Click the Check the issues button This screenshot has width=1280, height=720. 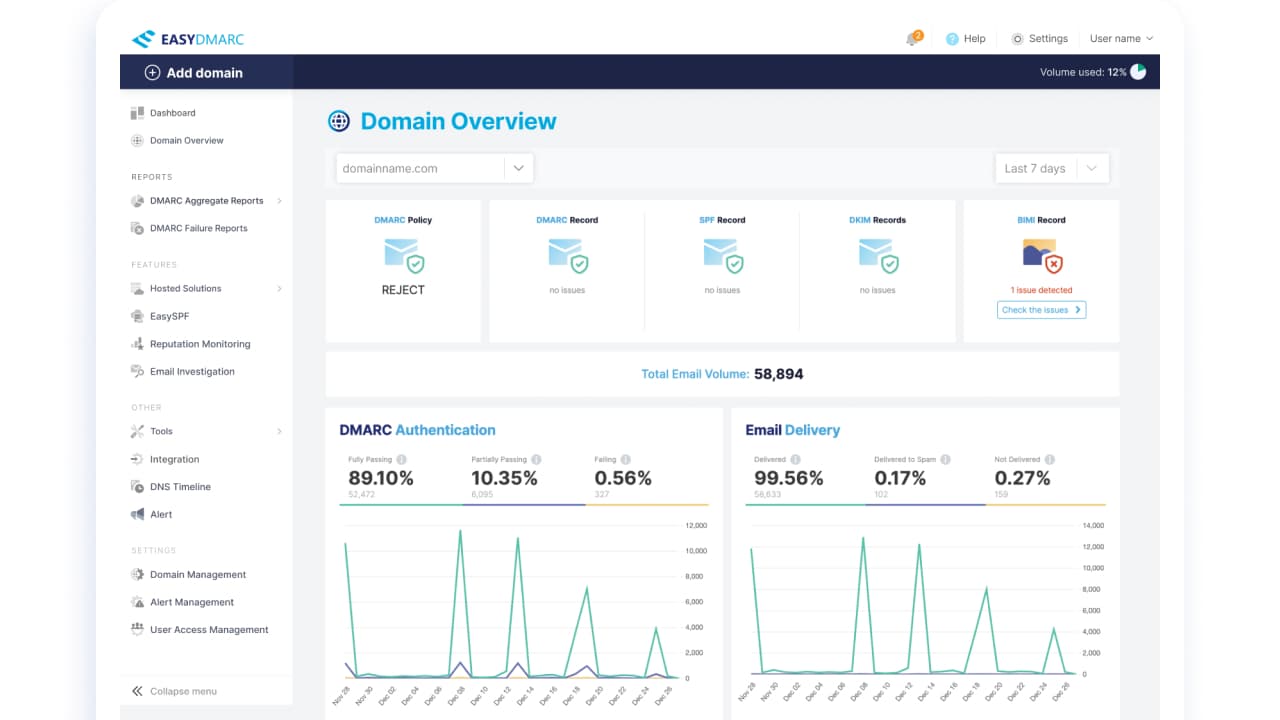point(1041,310)
